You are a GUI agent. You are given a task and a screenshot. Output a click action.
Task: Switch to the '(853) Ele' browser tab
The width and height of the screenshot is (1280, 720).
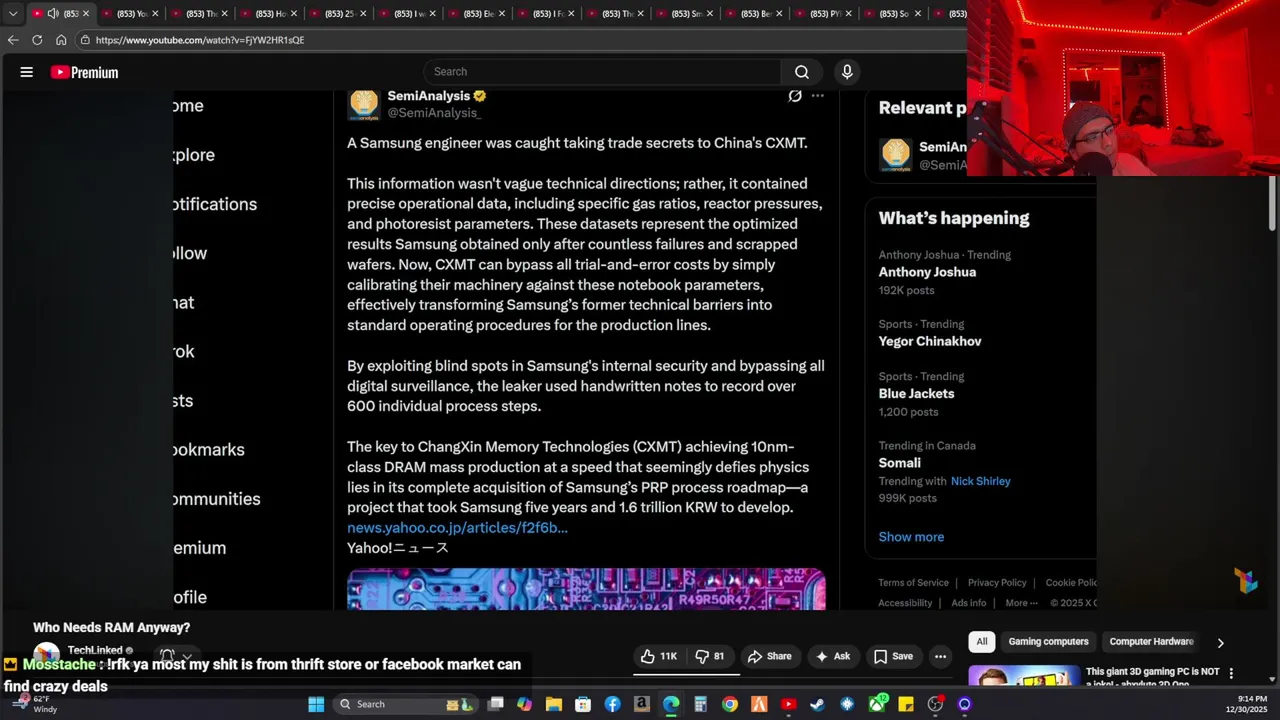(478, 14)
